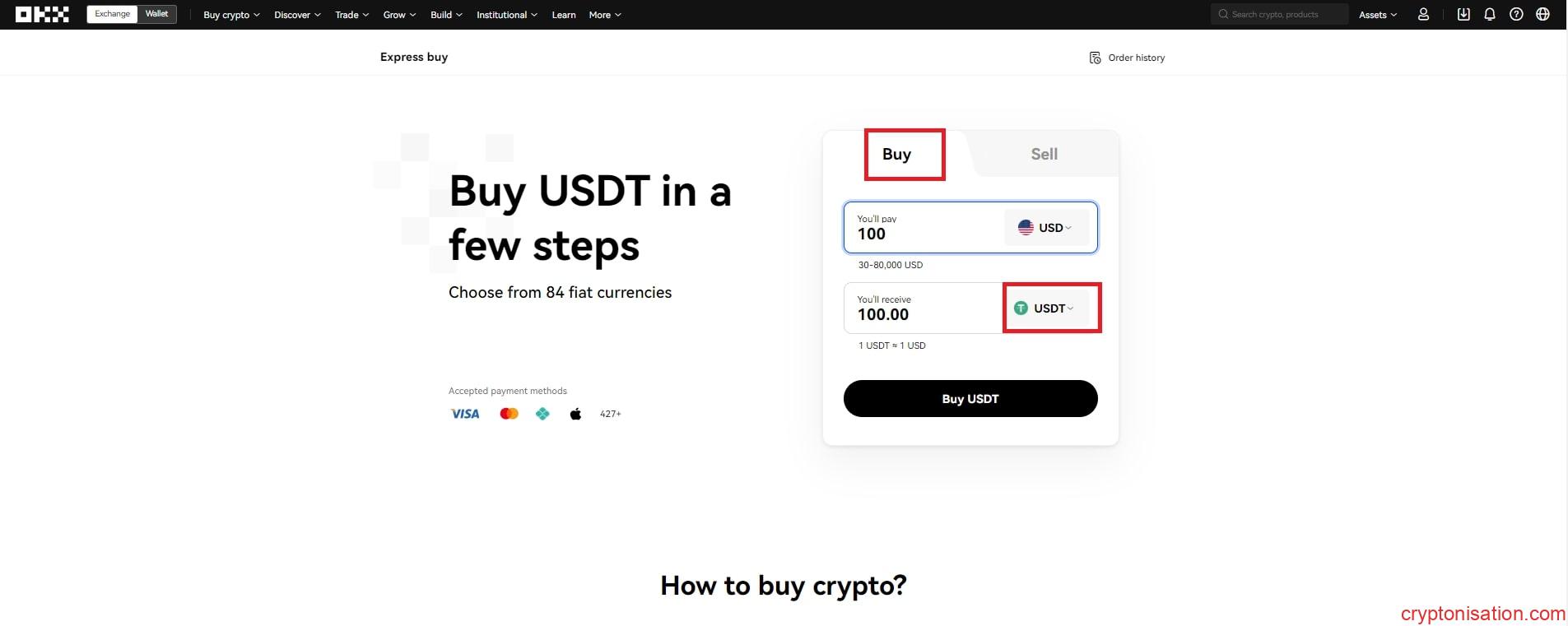
Task: Click the OKX logo
Action: 42,15
